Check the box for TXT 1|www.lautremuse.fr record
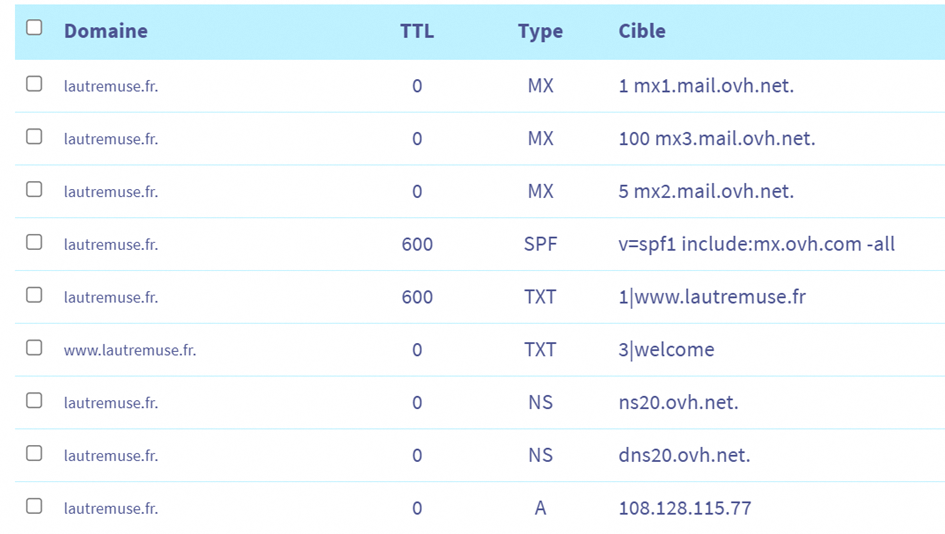Viewport: 945px width, 534px height. pos(34,296)
